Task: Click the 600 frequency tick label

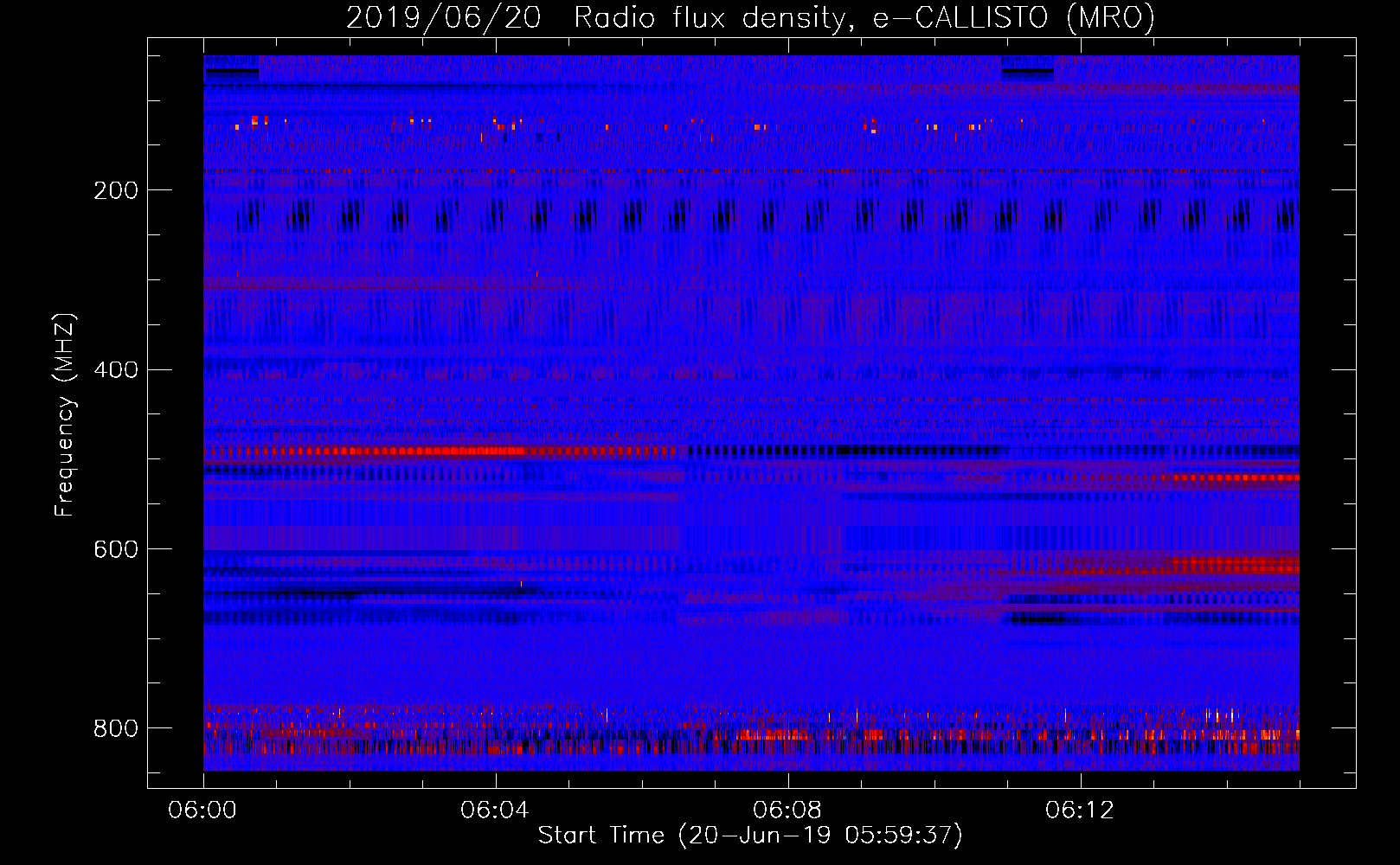Action: (x=116, y=549)
